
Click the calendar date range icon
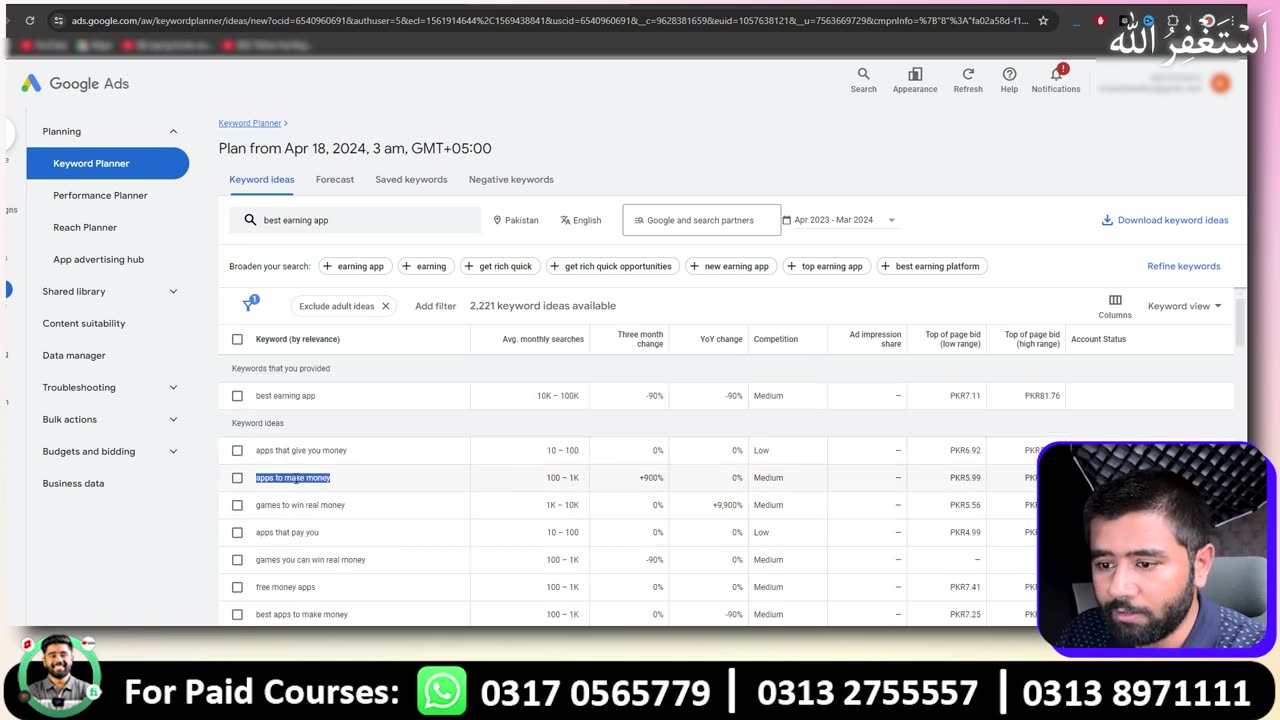pyautogui.click(x=786, y=220)
